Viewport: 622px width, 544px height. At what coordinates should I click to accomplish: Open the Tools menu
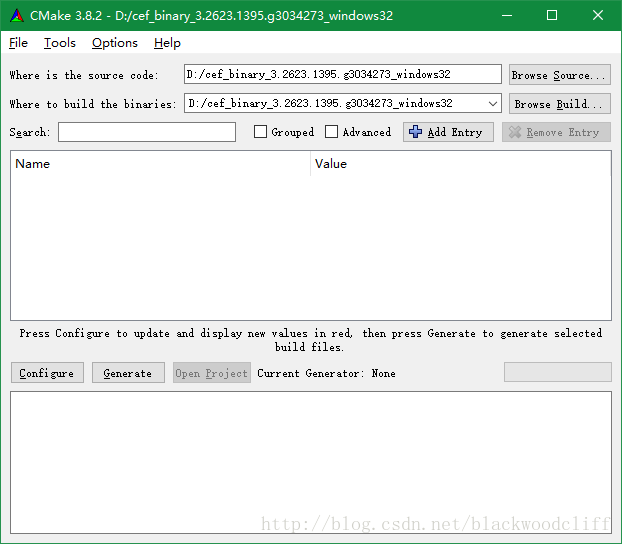pyautogui.click(x=60, y=43)
